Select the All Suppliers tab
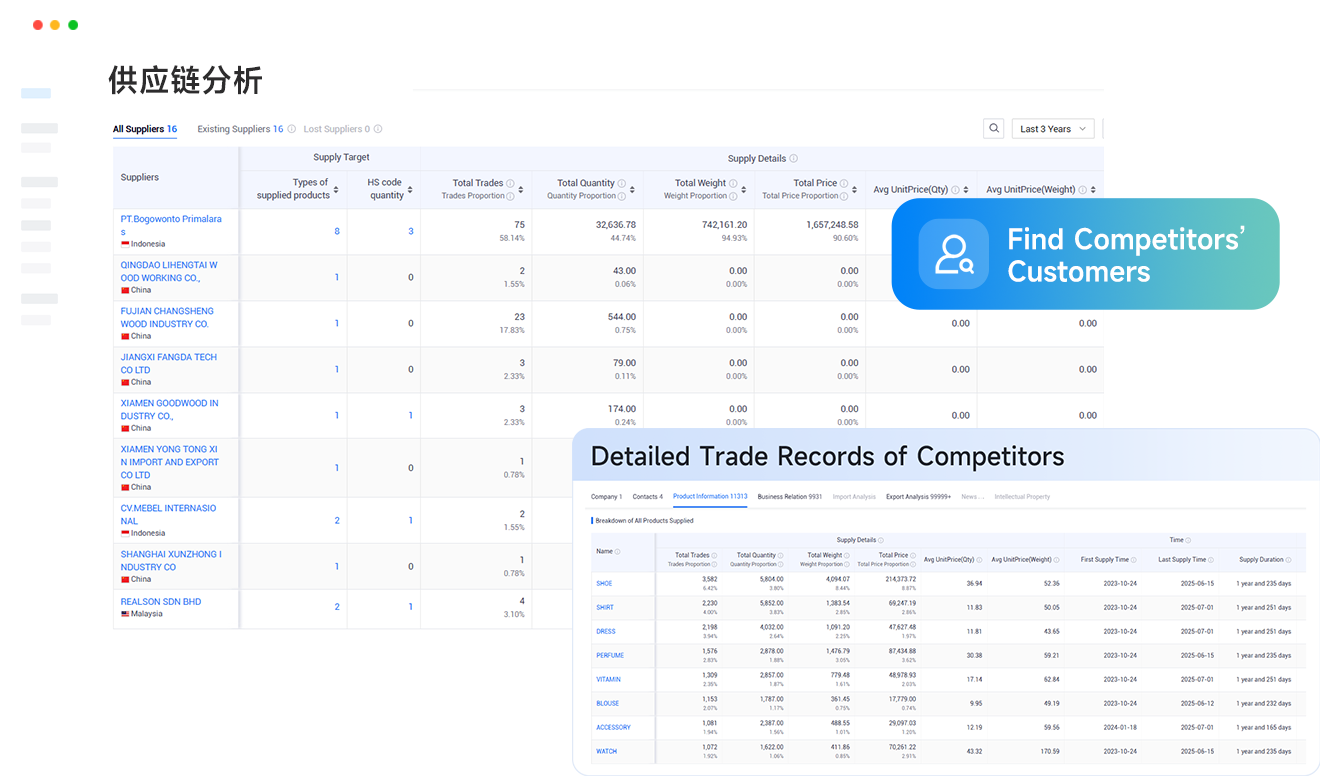Image resolution: width=1320 pixels, height=780 pixels. tap(144, 129)
